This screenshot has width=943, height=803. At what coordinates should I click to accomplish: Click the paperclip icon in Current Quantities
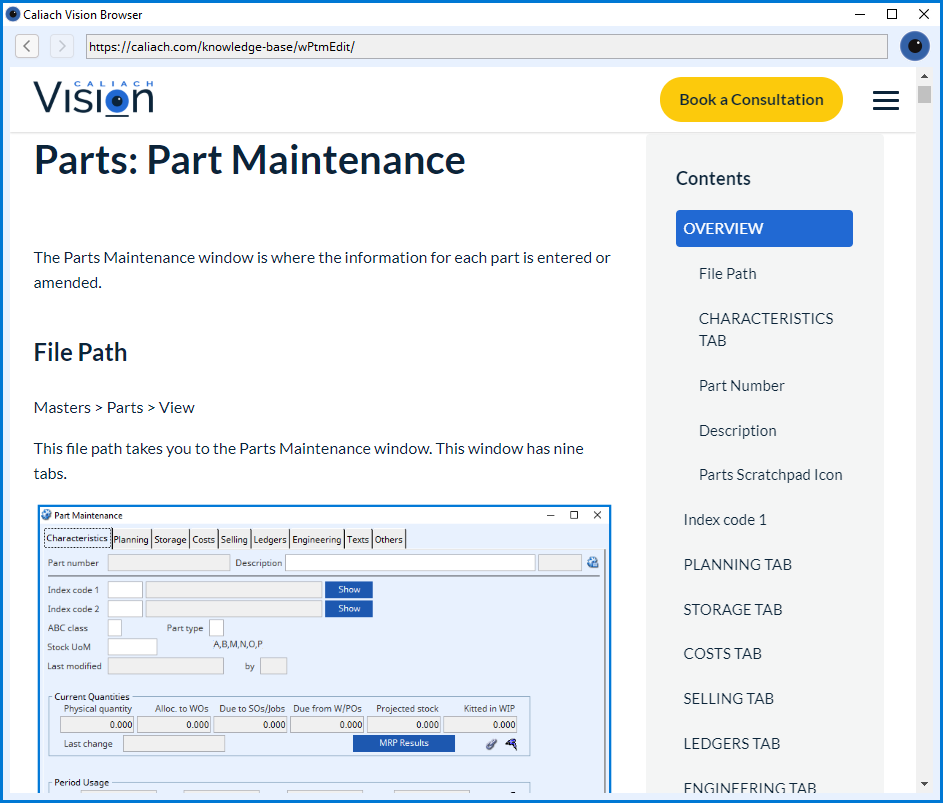click(x=491, y=744)
